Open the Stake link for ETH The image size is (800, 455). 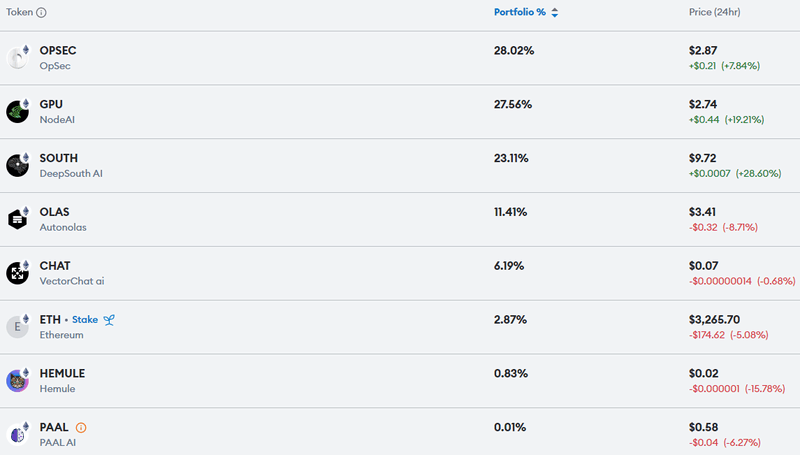coord(85,320)
